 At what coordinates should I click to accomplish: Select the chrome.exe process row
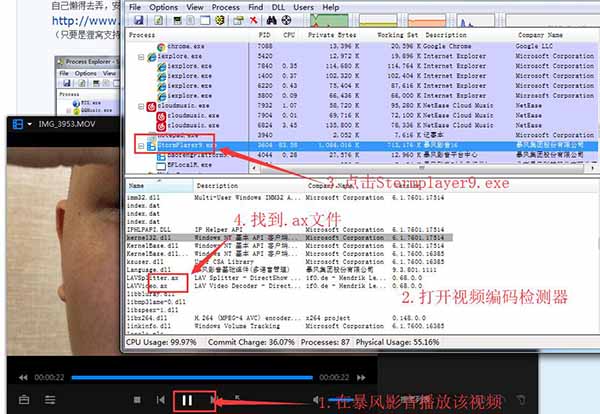pos(362,46)
